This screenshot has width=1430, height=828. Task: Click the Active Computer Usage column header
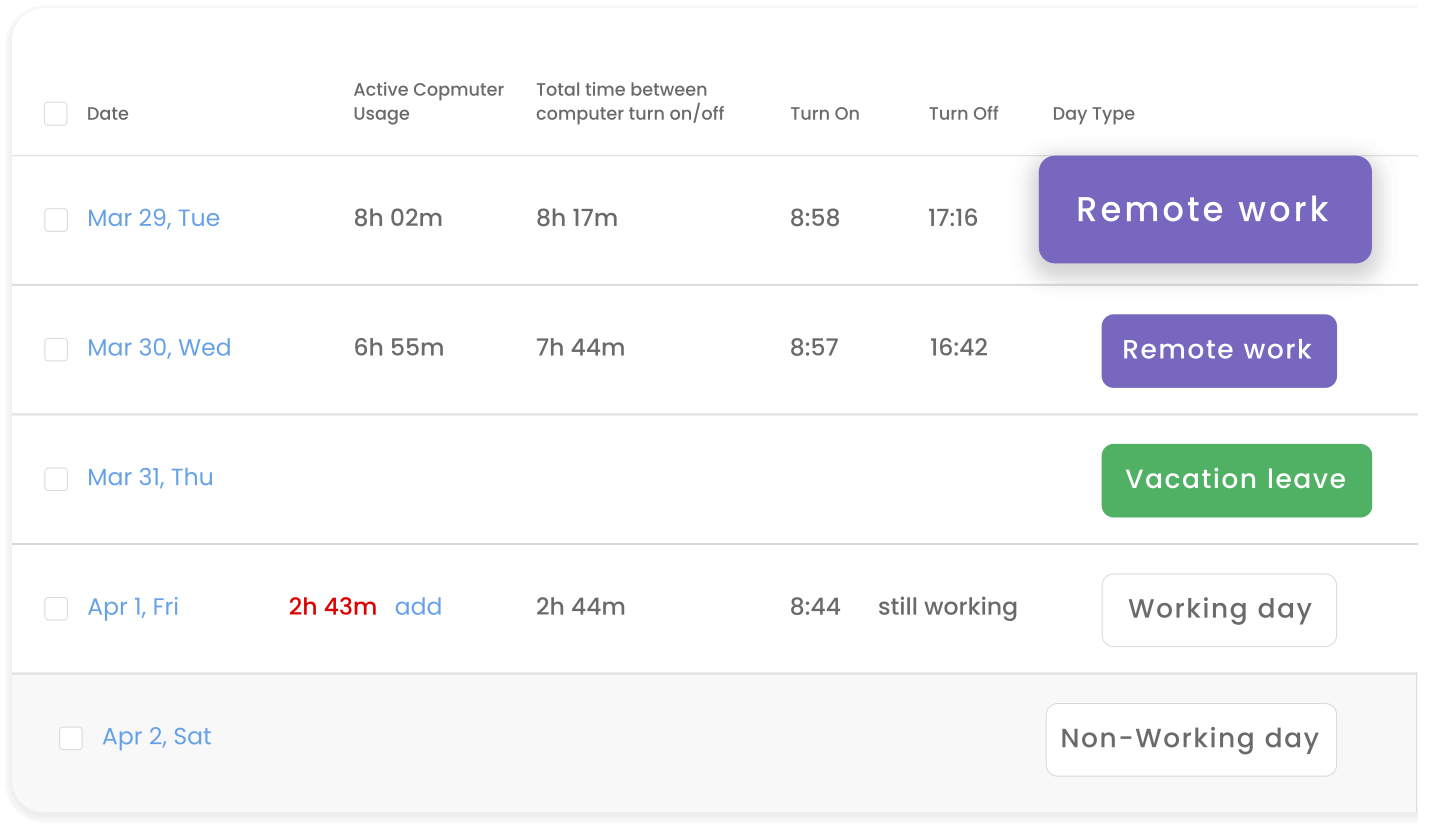tap(428, 102)
